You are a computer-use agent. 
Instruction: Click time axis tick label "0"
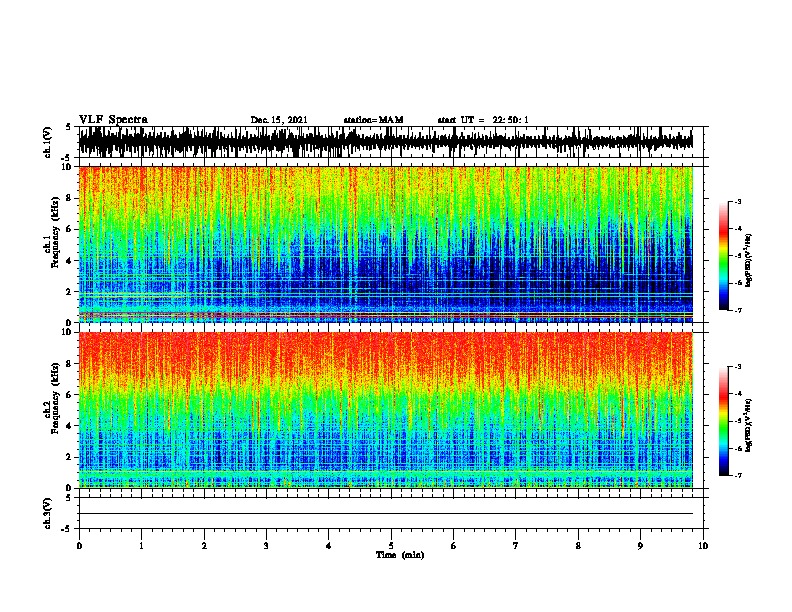[79, 546]
